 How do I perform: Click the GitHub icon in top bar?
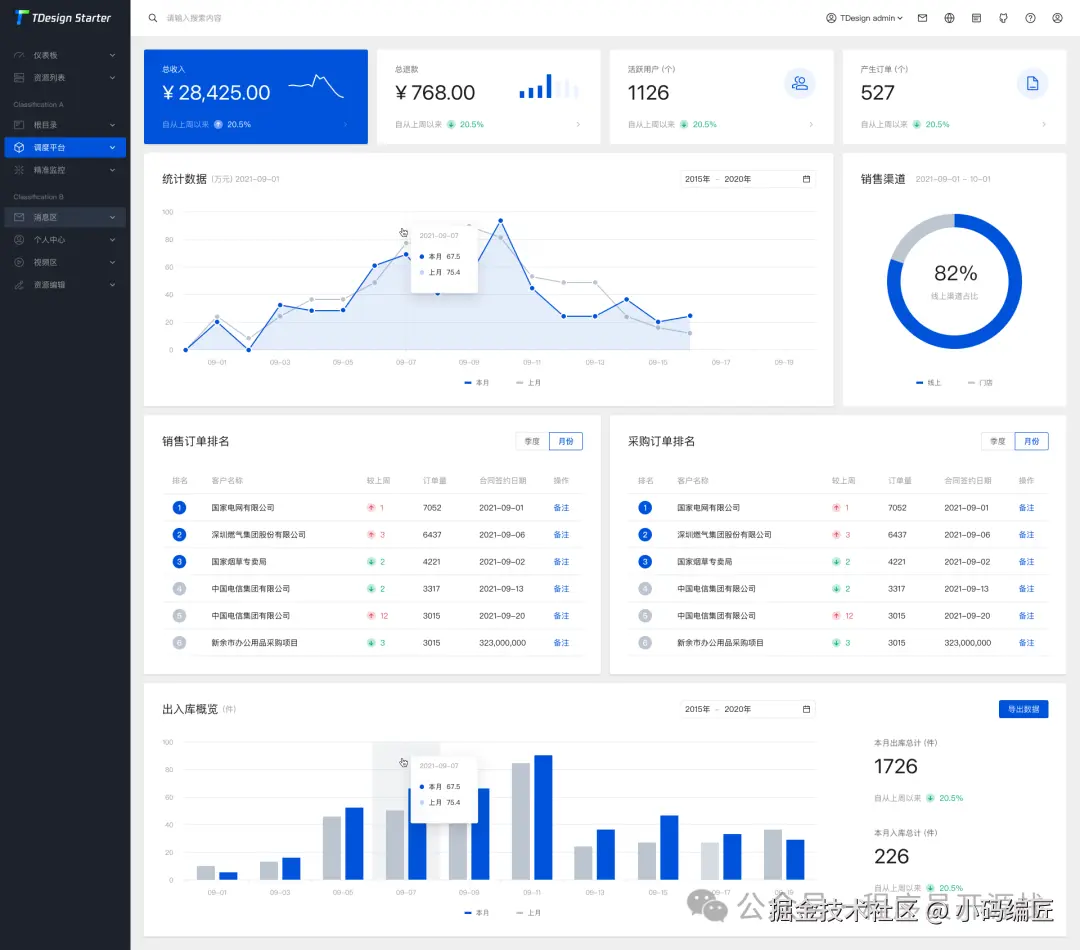[x=1003, y=18]
